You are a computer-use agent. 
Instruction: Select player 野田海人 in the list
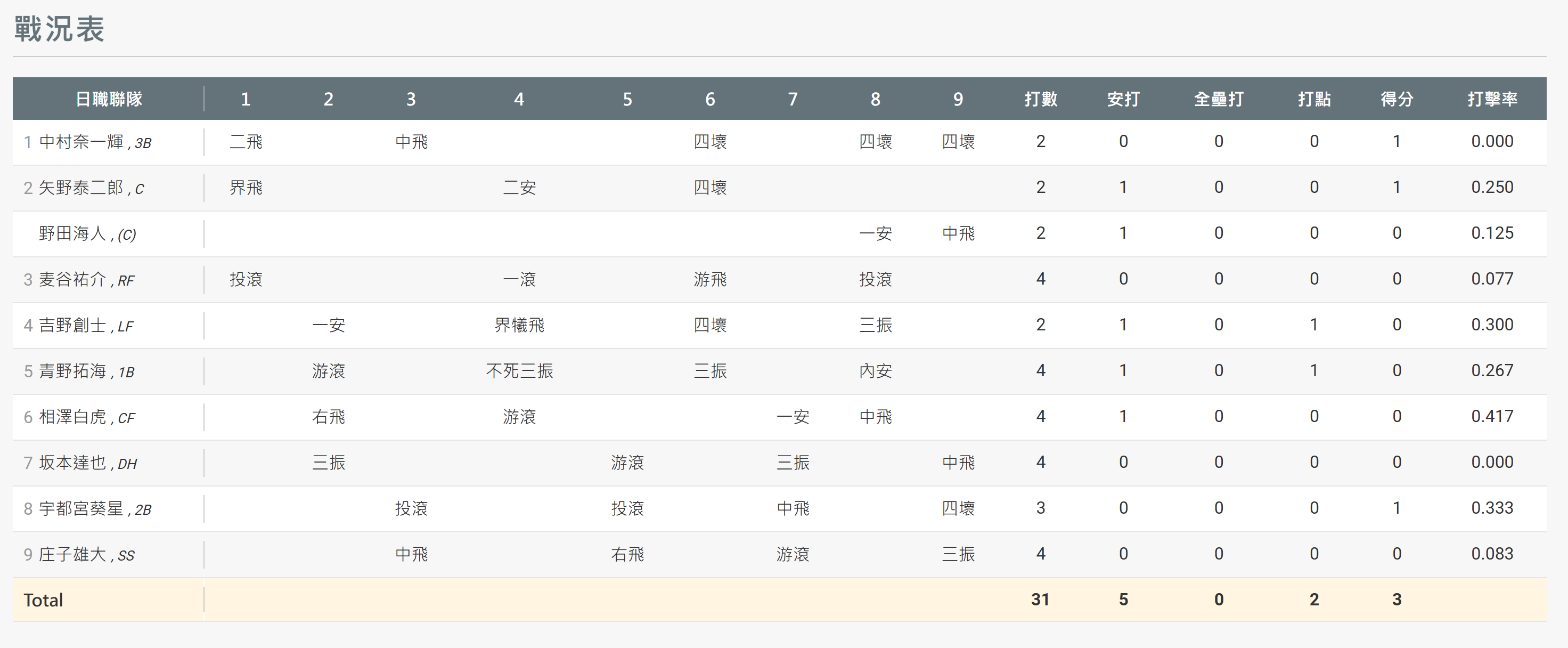[72, 233]
